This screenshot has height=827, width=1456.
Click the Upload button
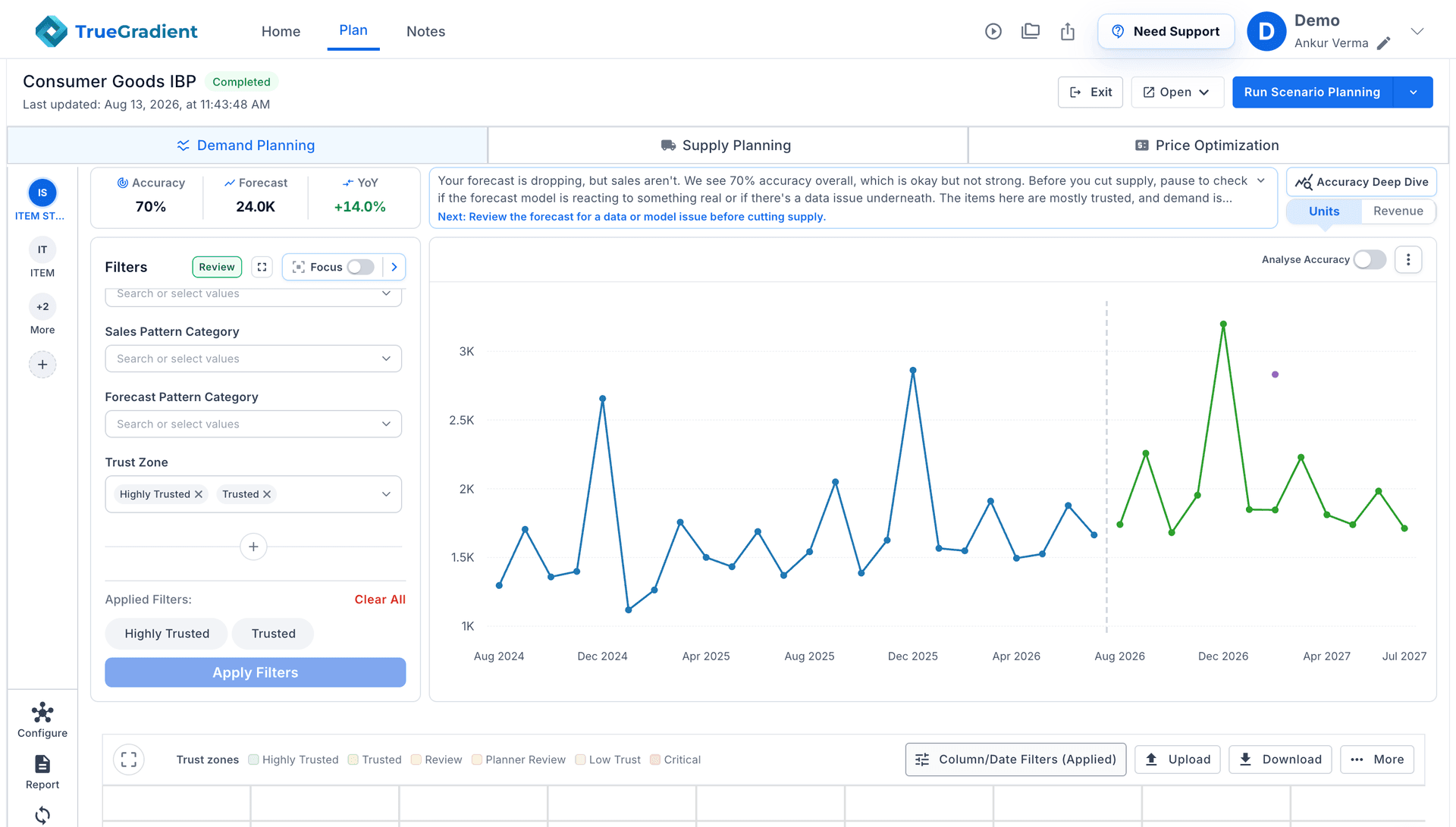click(1178, 760)
